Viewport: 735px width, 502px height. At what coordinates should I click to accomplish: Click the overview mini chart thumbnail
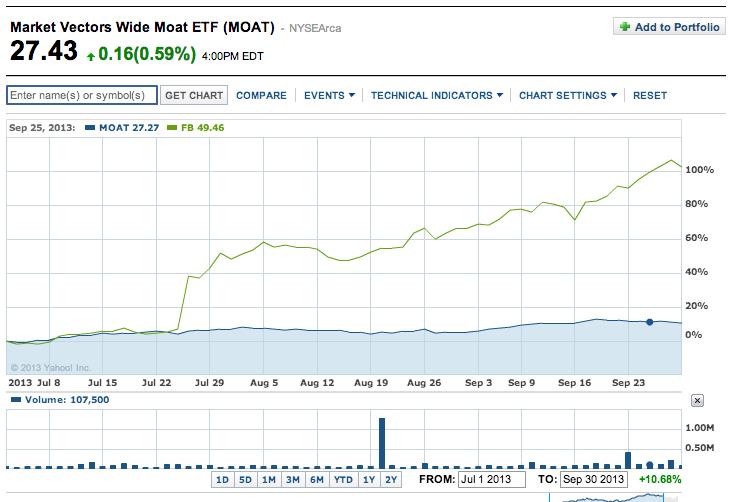click(613, 497)
